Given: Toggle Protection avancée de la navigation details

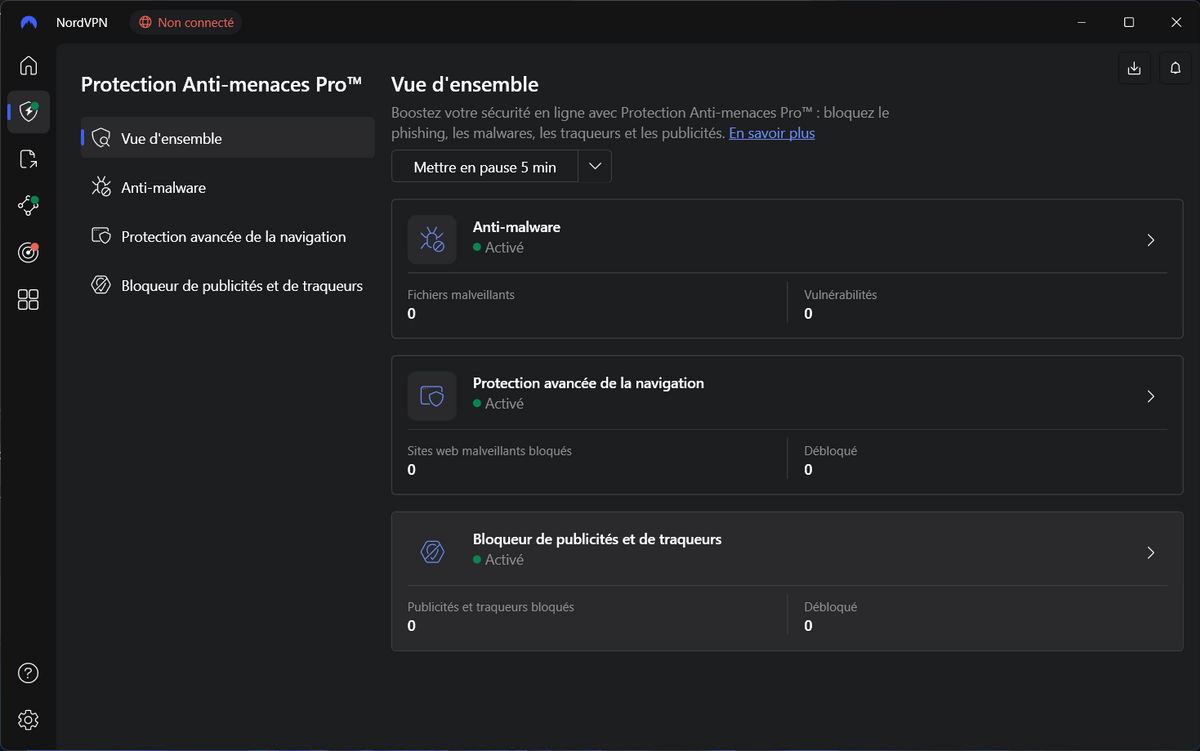Looking at the screenshot, I should tap(787, 395).
